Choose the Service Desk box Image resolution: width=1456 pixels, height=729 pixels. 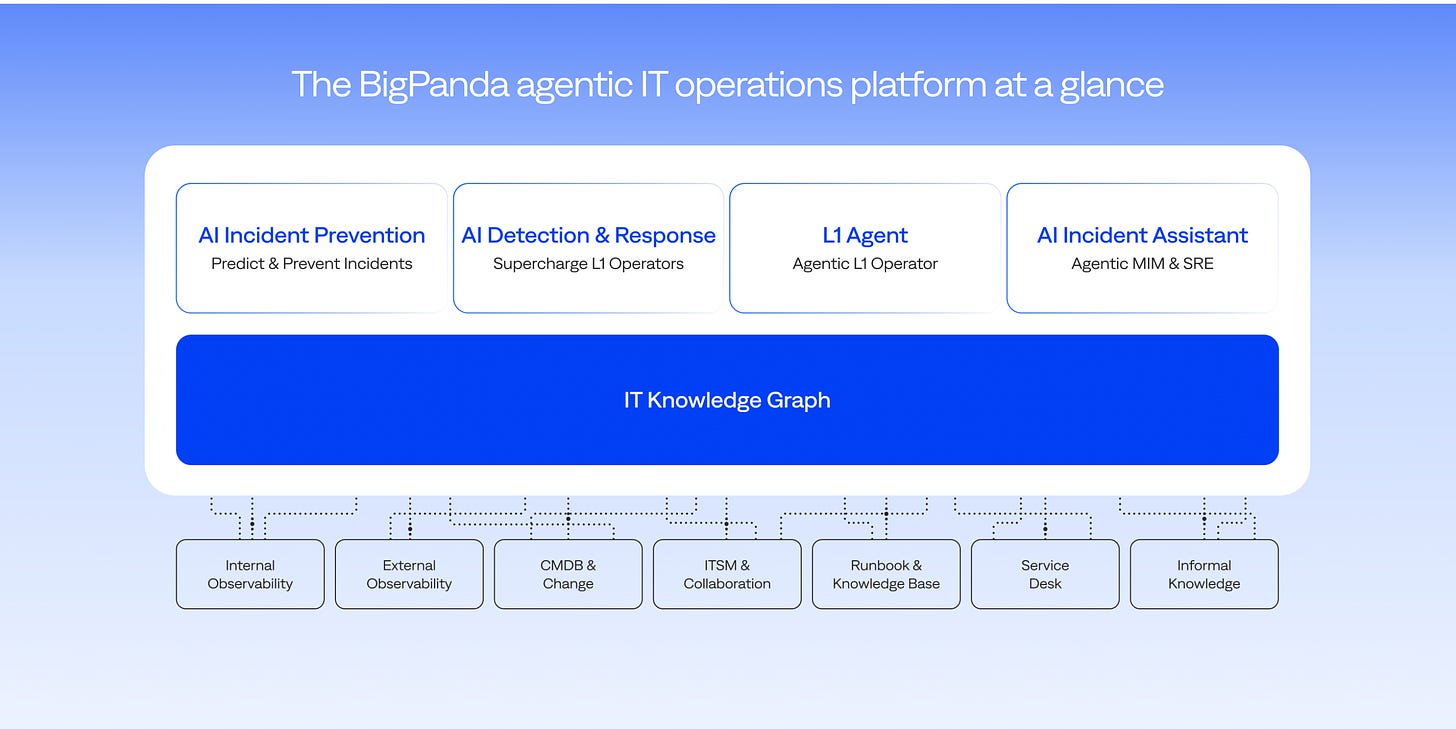[x=1045, y=574]
